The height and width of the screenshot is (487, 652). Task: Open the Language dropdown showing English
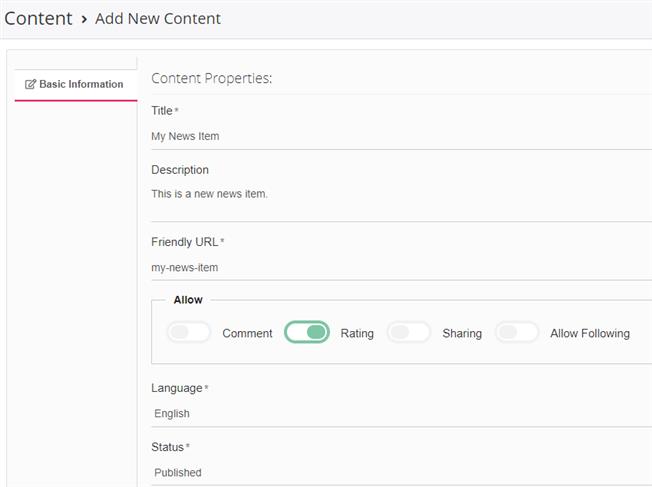(x=400, y=413)
